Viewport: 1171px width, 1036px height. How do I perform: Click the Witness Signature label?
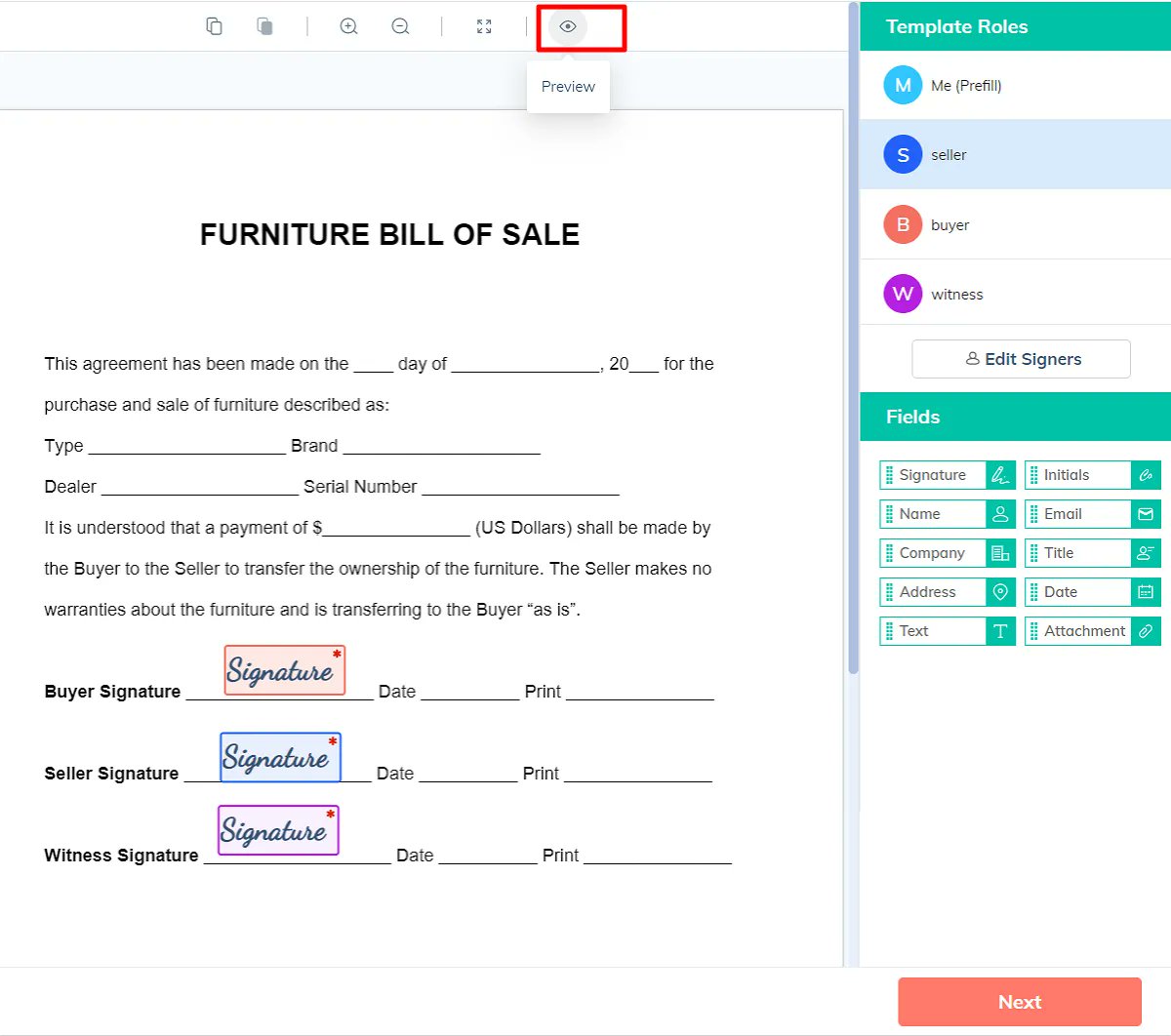[121, 856]
